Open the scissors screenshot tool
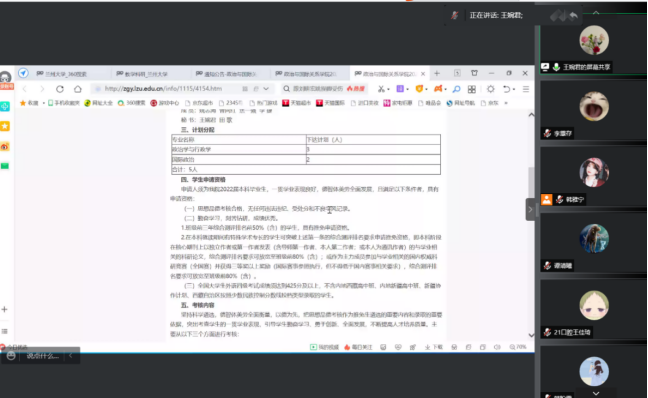This screenshot has height=398, width=648. click(x=381, y=89)
